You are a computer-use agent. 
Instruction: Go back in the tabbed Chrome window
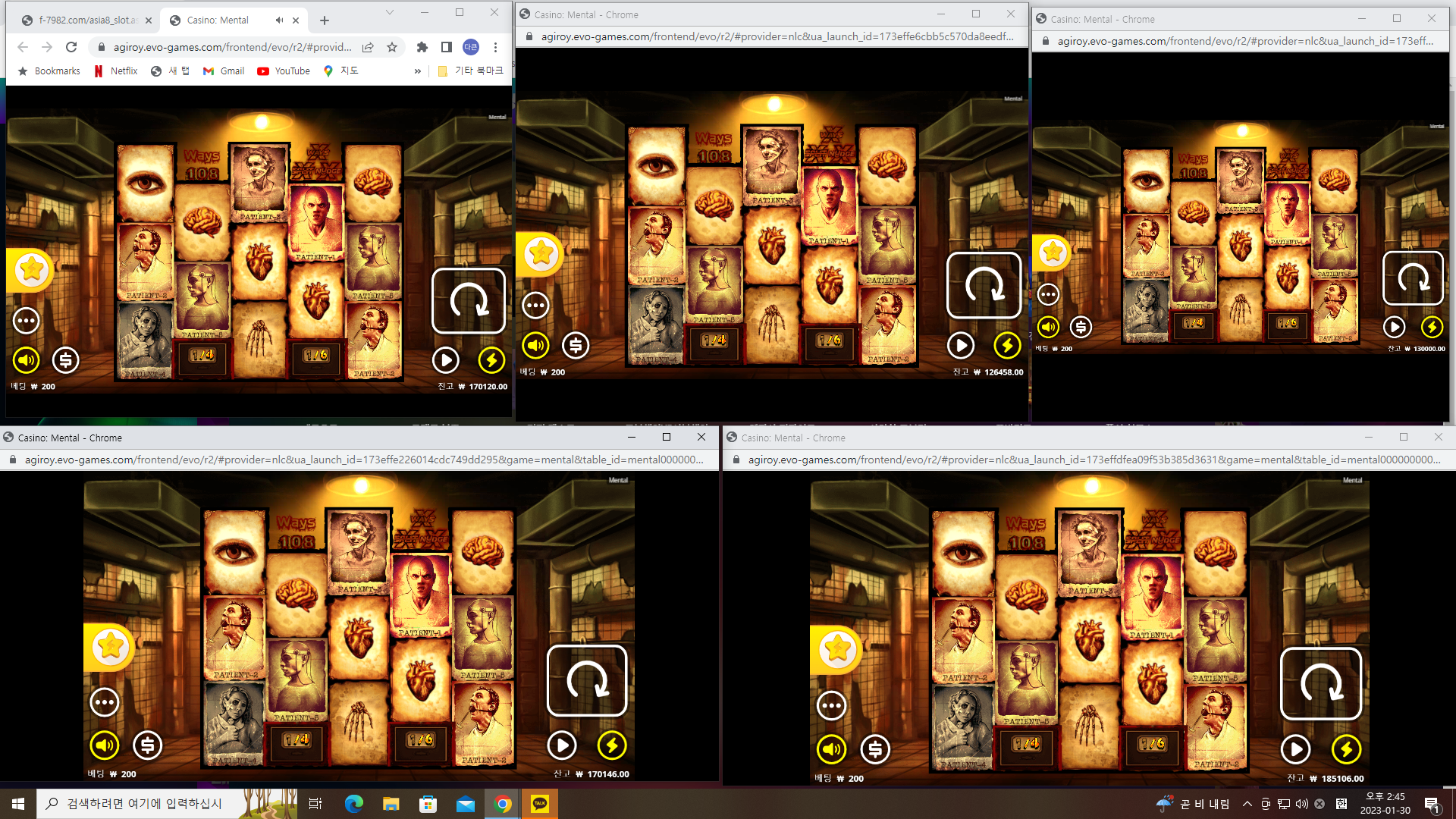coord(23,47)
